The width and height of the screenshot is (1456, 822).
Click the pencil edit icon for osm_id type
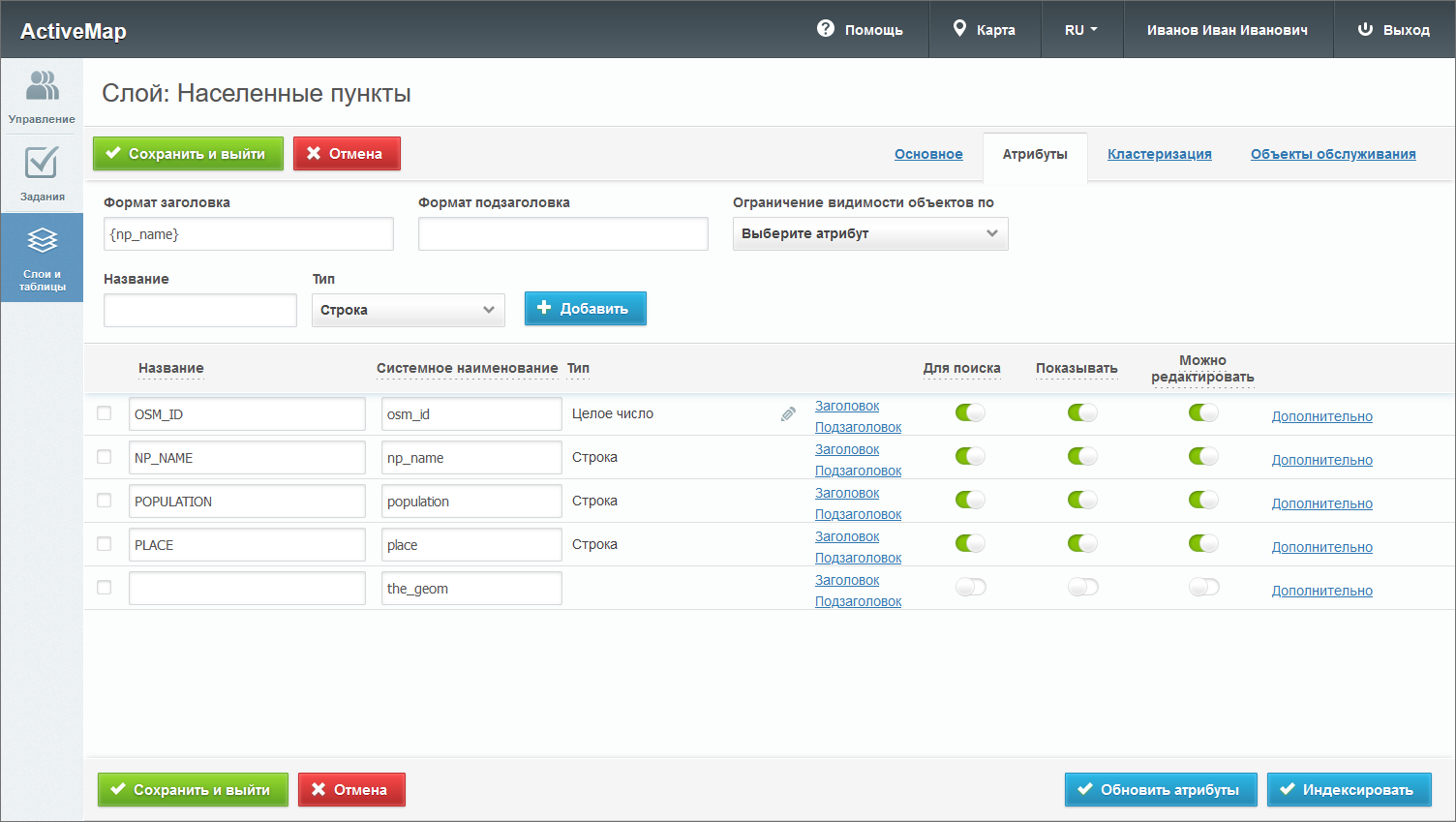[x=788, y=414]
